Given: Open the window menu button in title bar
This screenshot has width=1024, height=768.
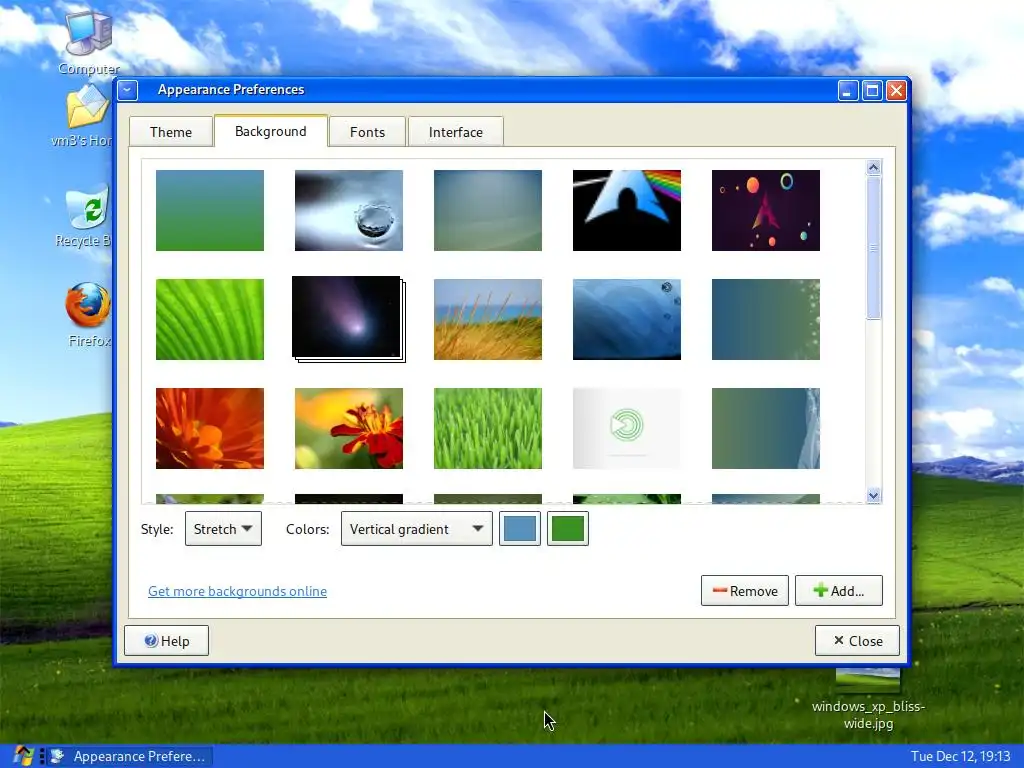Looking at the screenshot, I should coord(128,90).
